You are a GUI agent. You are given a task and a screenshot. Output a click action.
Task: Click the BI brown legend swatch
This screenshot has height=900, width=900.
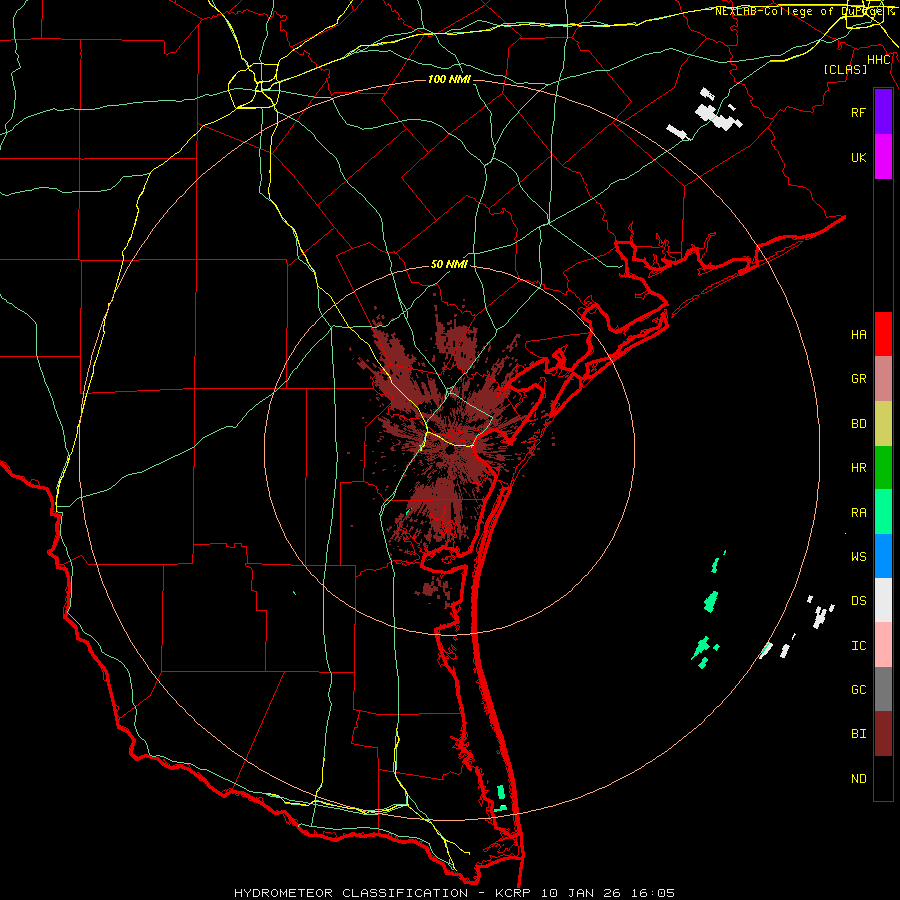point(883,734)
